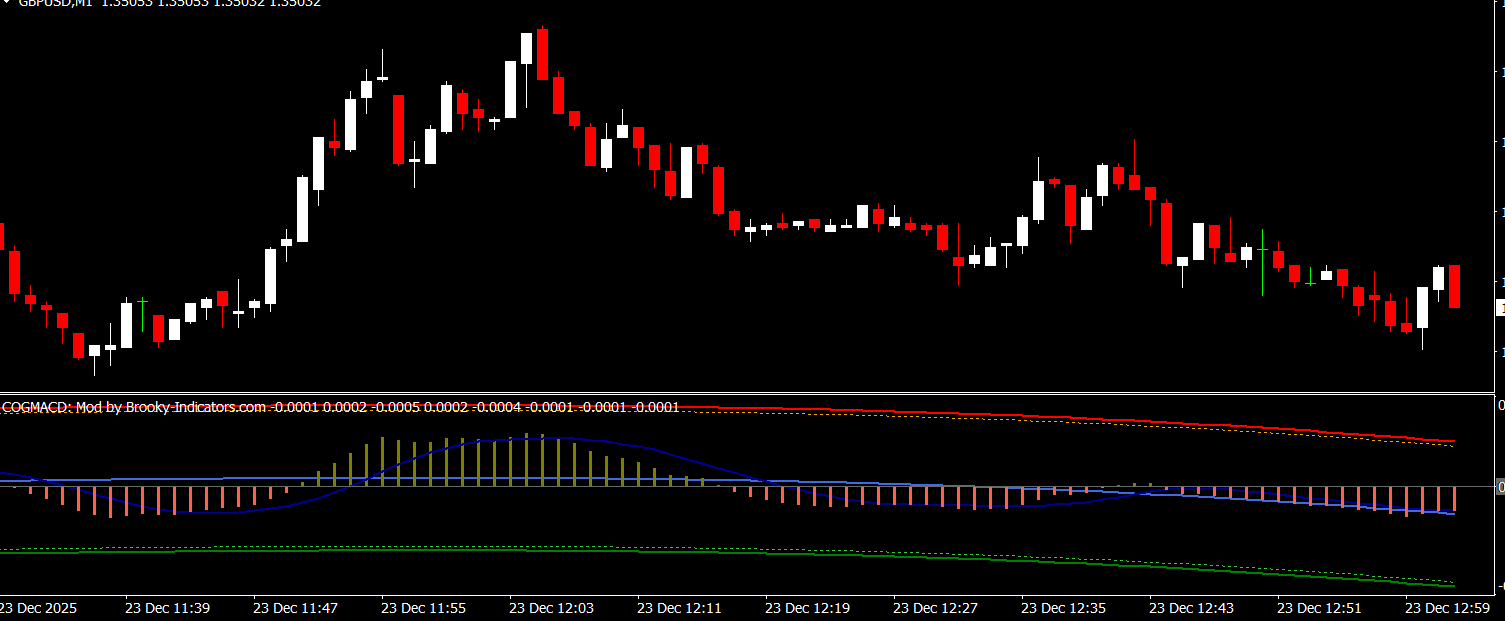Click the rightmost red candlestick

(x=1454, y=286)
